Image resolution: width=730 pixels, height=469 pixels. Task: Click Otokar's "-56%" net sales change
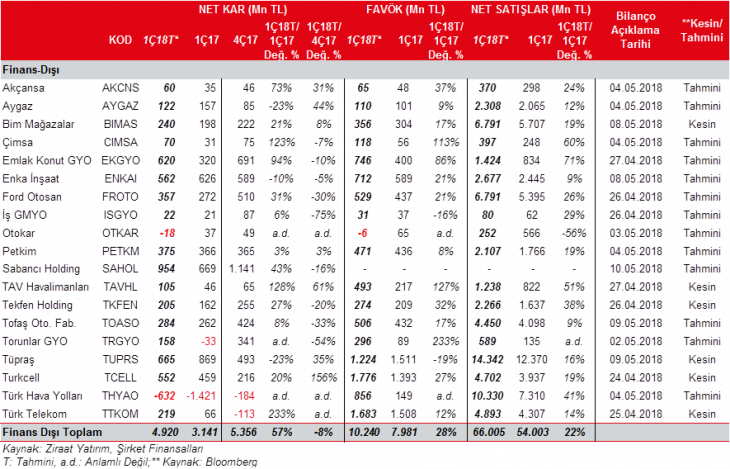574,233
